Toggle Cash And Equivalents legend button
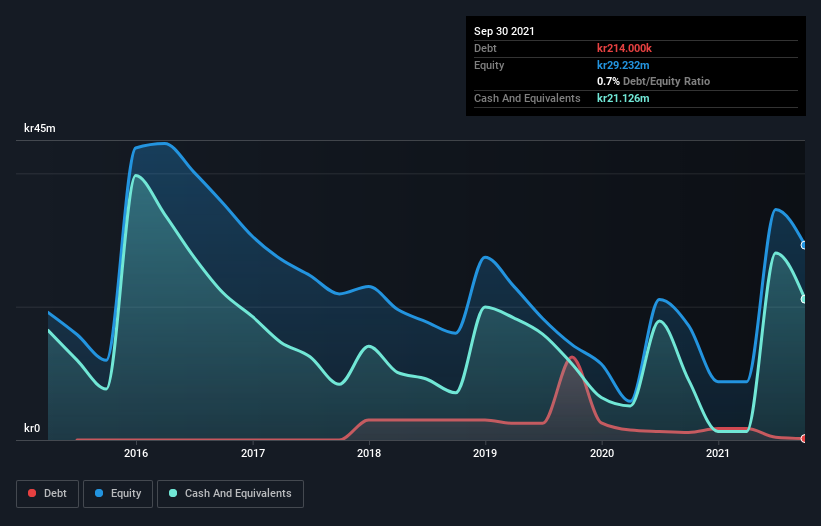 click(230, 494)
